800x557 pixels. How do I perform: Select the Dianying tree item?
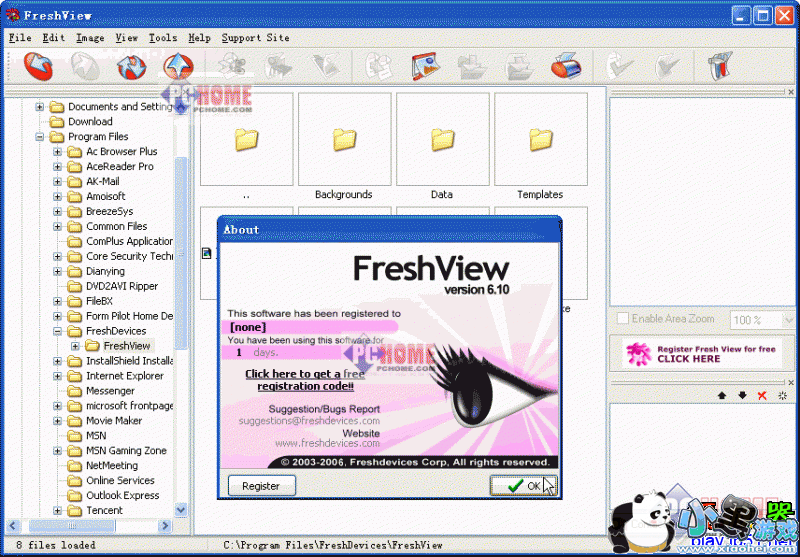(x=105, y=271)
